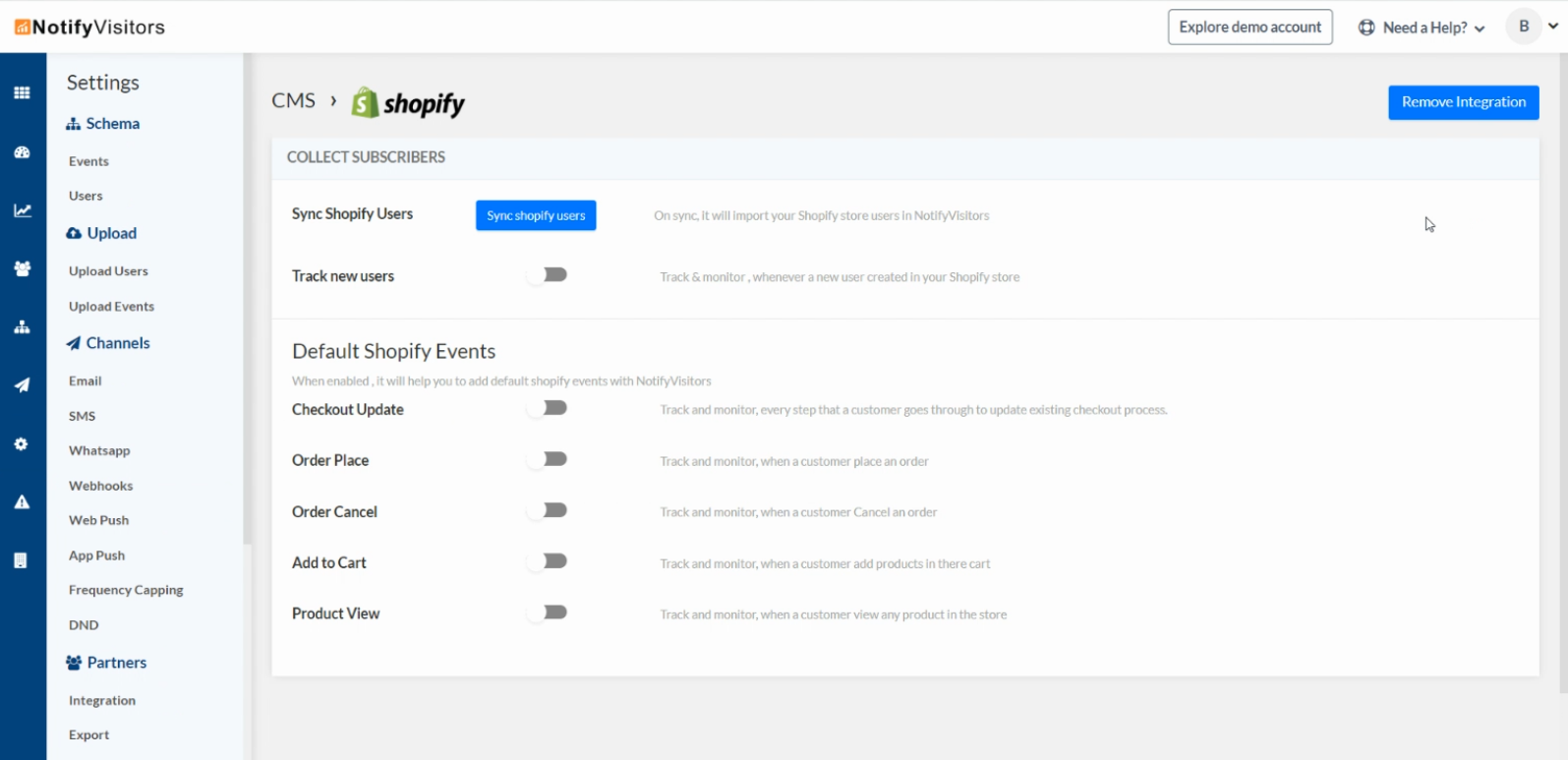Go to Upload Events

pyautogui.click(x=111, y=307)
